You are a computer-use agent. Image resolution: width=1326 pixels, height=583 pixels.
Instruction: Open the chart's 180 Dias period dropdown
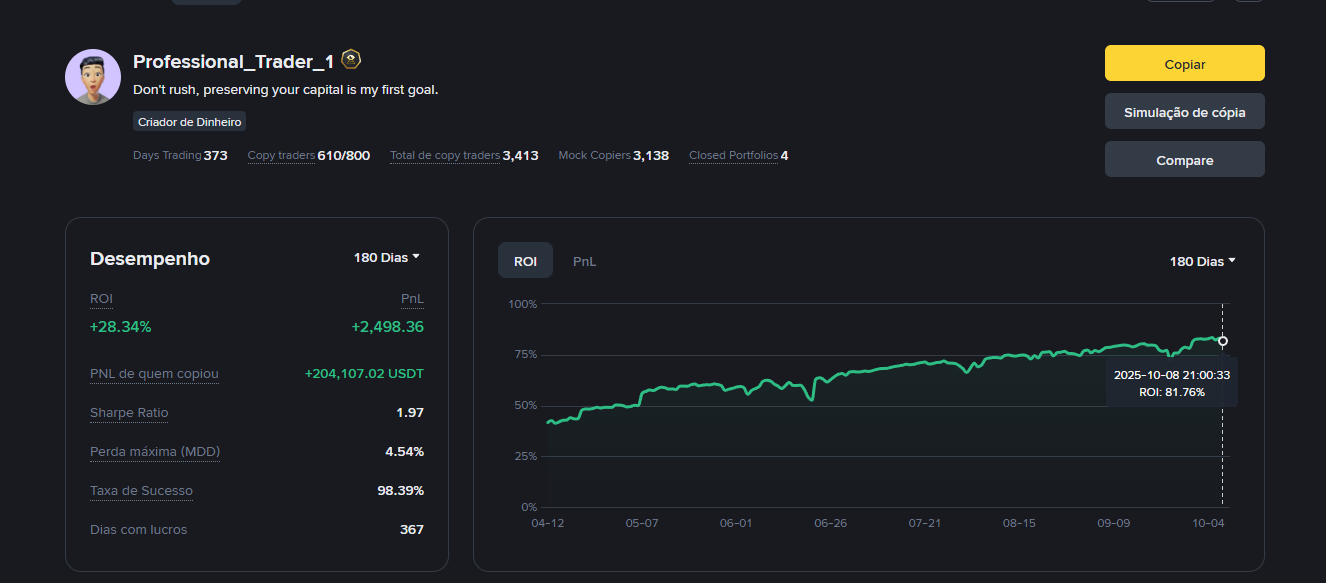click(x=1203, y=261)
